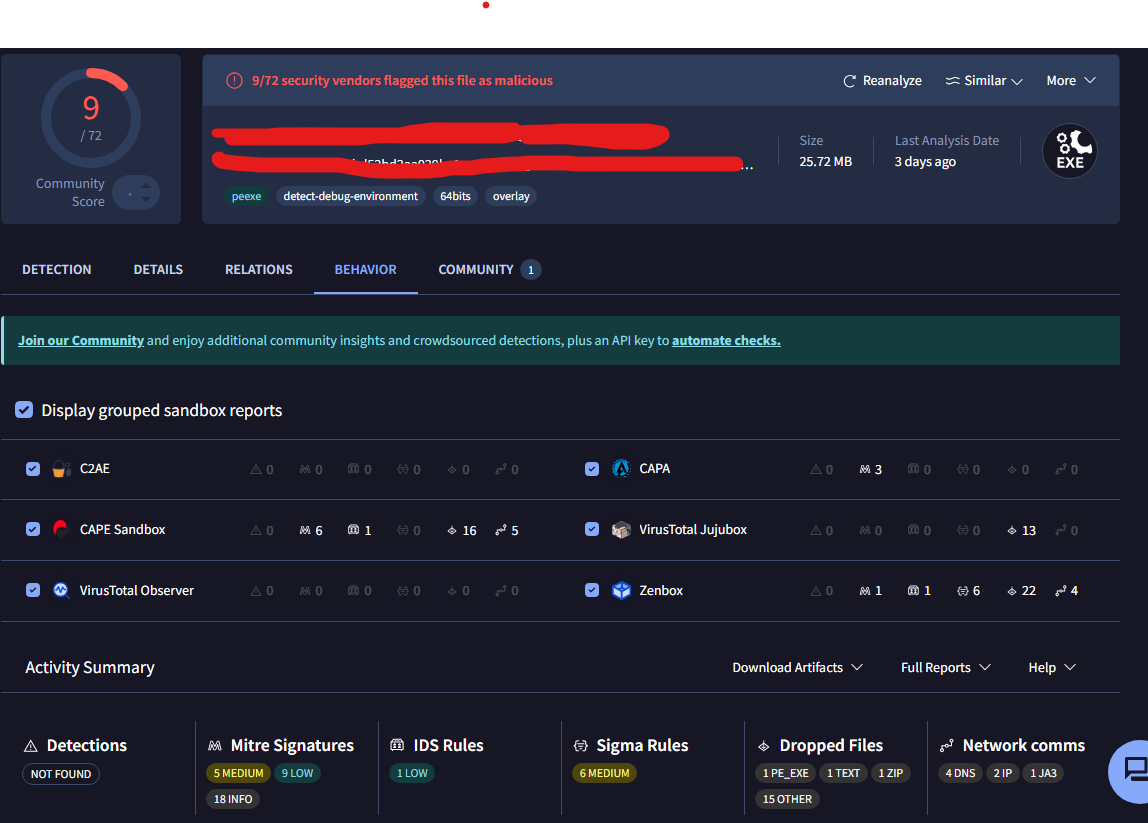Click the Sigma Rules heading icon
Viewport: 1148px width, 823px height.
click(x=581, y=745)
